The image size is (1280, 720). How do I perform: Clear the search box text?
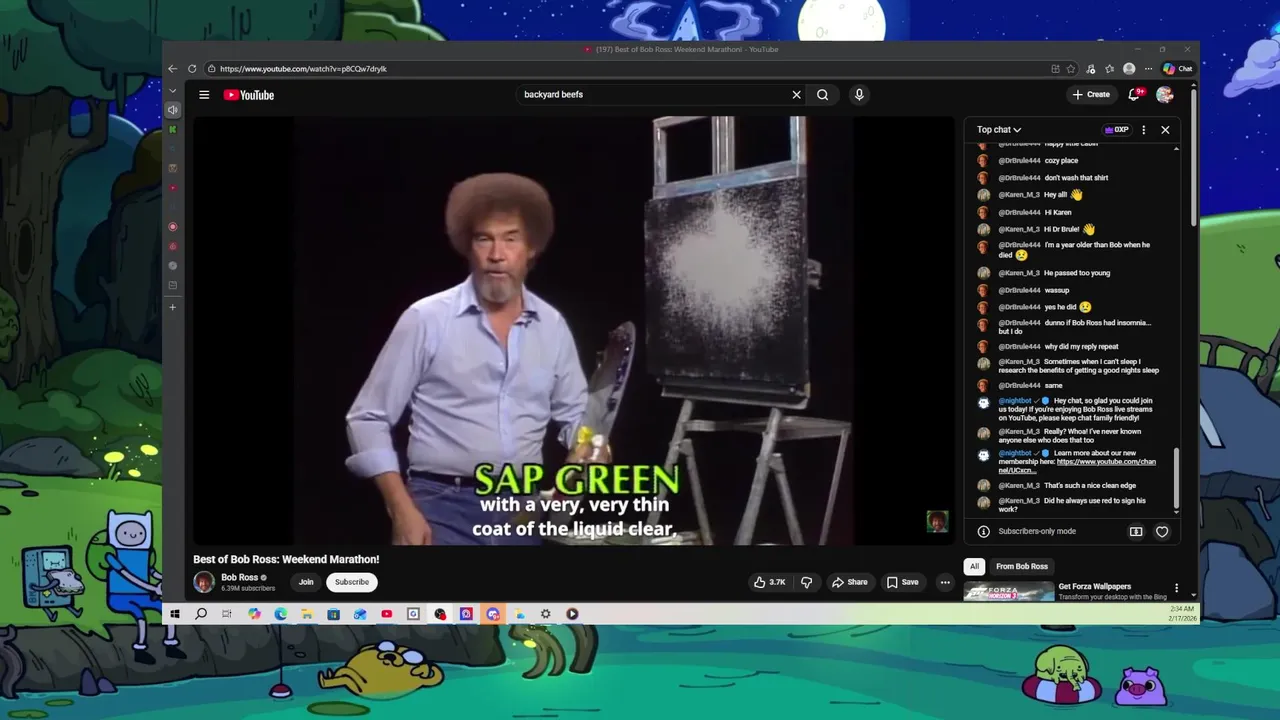pos(796,95)
